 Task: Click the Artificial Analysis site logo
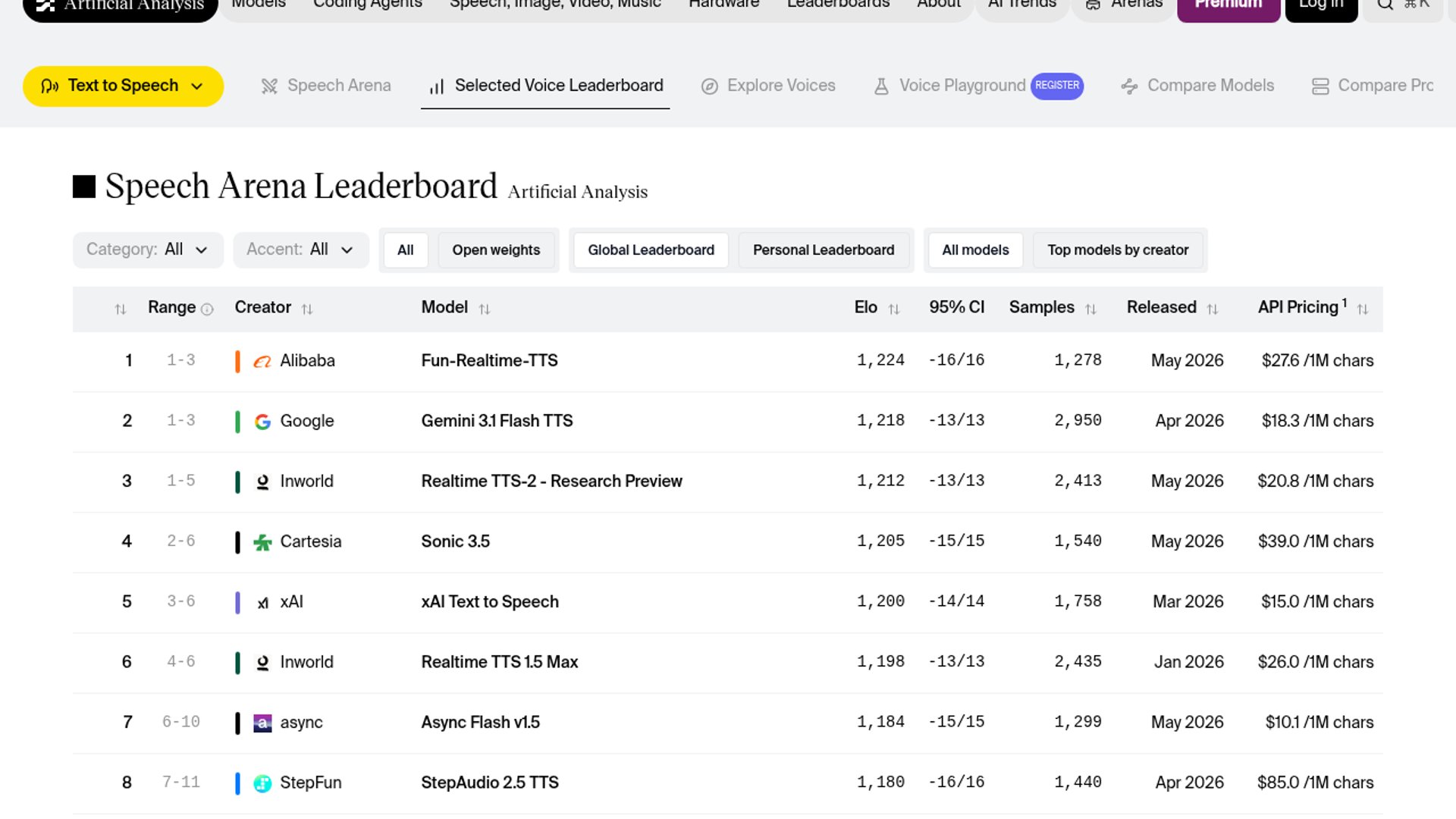(x=121, y=6)
